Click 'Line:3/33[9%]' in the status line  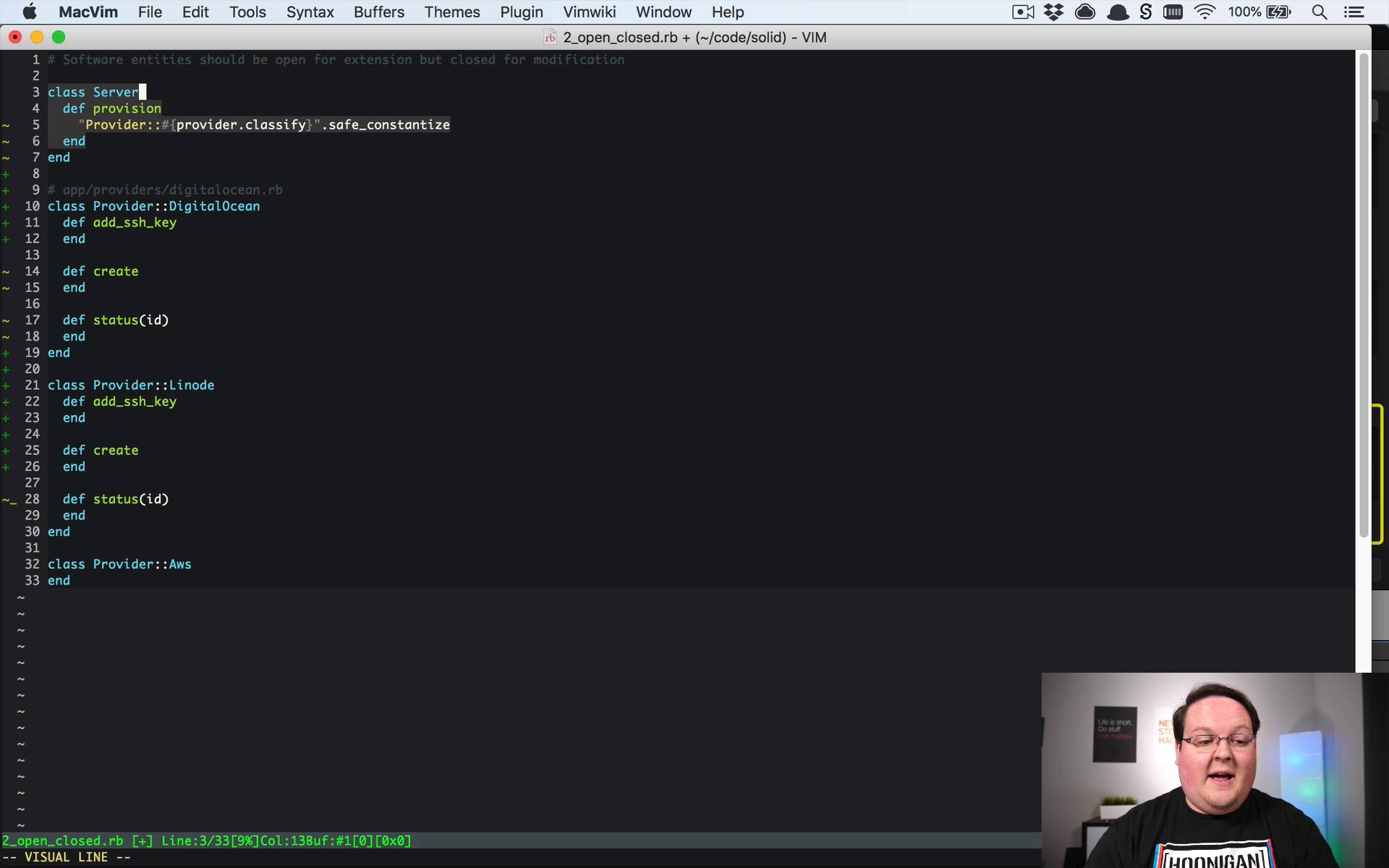[x=210, y=841]
